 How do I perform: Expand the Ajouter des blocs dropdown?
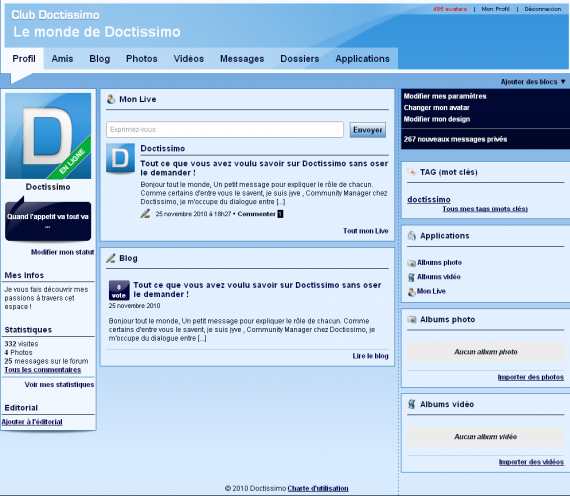pyautogui.click(x=533, y=82)
